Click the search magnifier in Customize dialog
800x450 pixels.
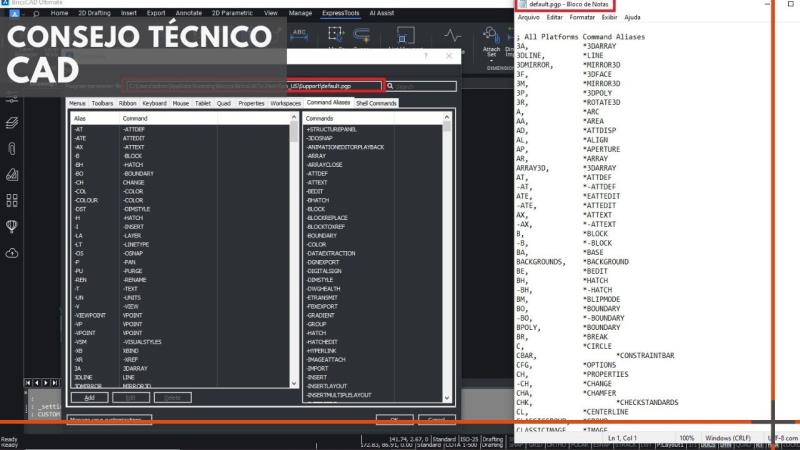(390, 86)
